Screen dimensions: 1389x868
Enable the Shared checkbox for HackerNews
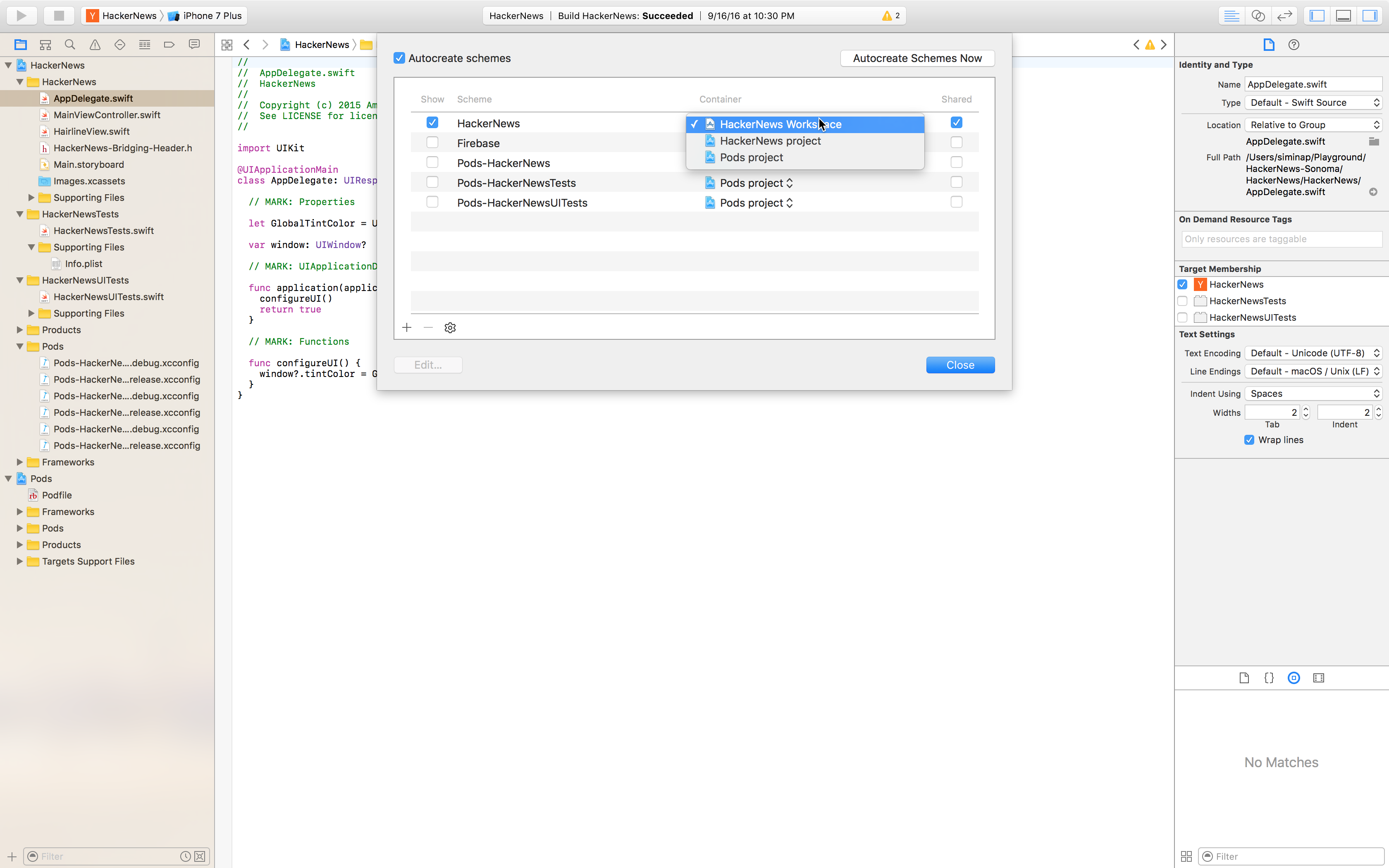[957, 122]
